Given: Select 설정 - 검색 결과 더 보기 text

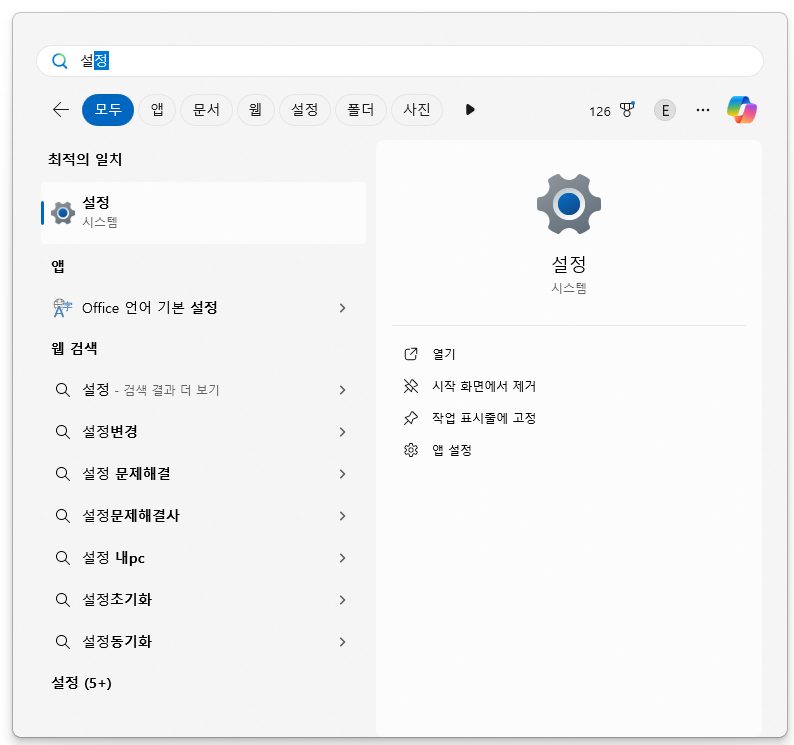Looking at the screenshot, I should (151, 390).
